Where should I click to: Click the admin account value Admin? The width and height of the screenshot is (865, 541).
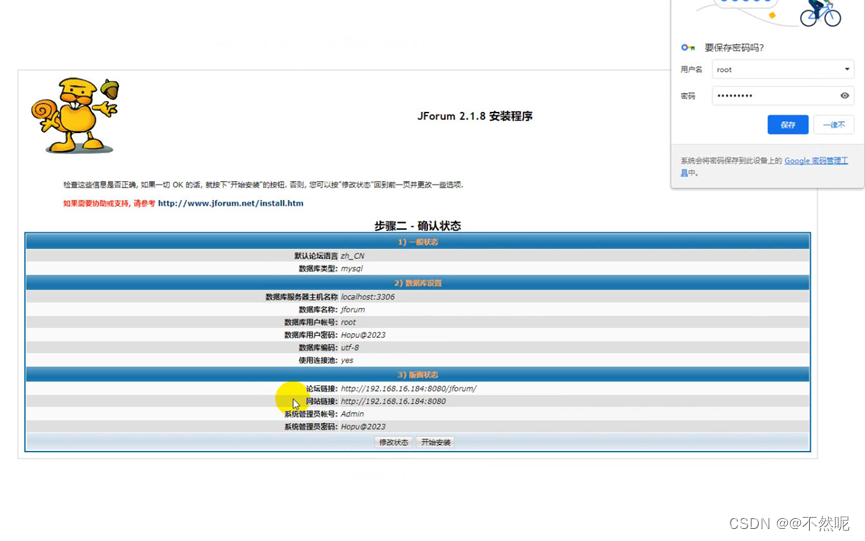coord(352,414)
